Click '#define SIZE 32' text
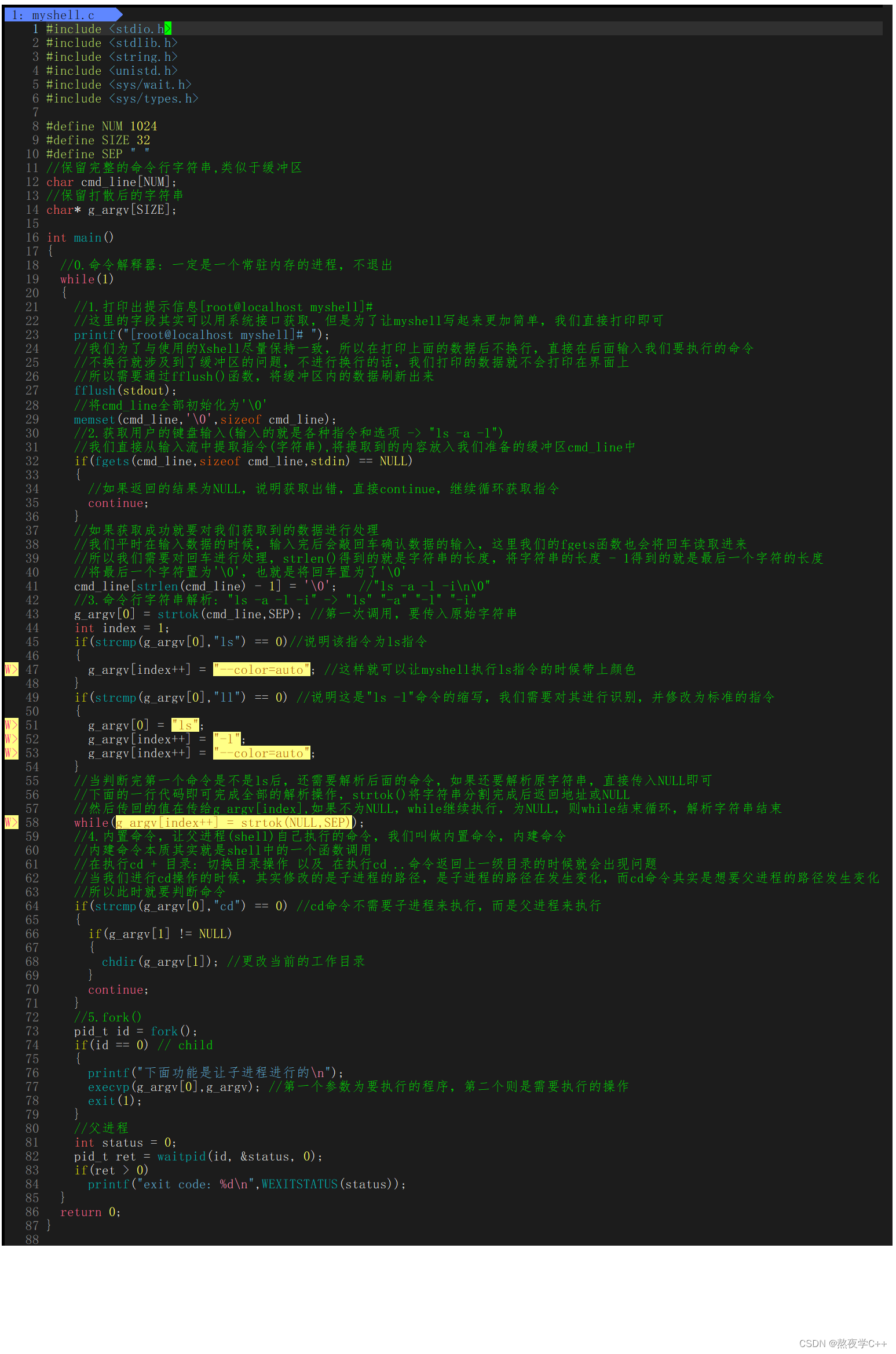The height and width of the screenshot is (1354, 896). (x=98, y=140)
